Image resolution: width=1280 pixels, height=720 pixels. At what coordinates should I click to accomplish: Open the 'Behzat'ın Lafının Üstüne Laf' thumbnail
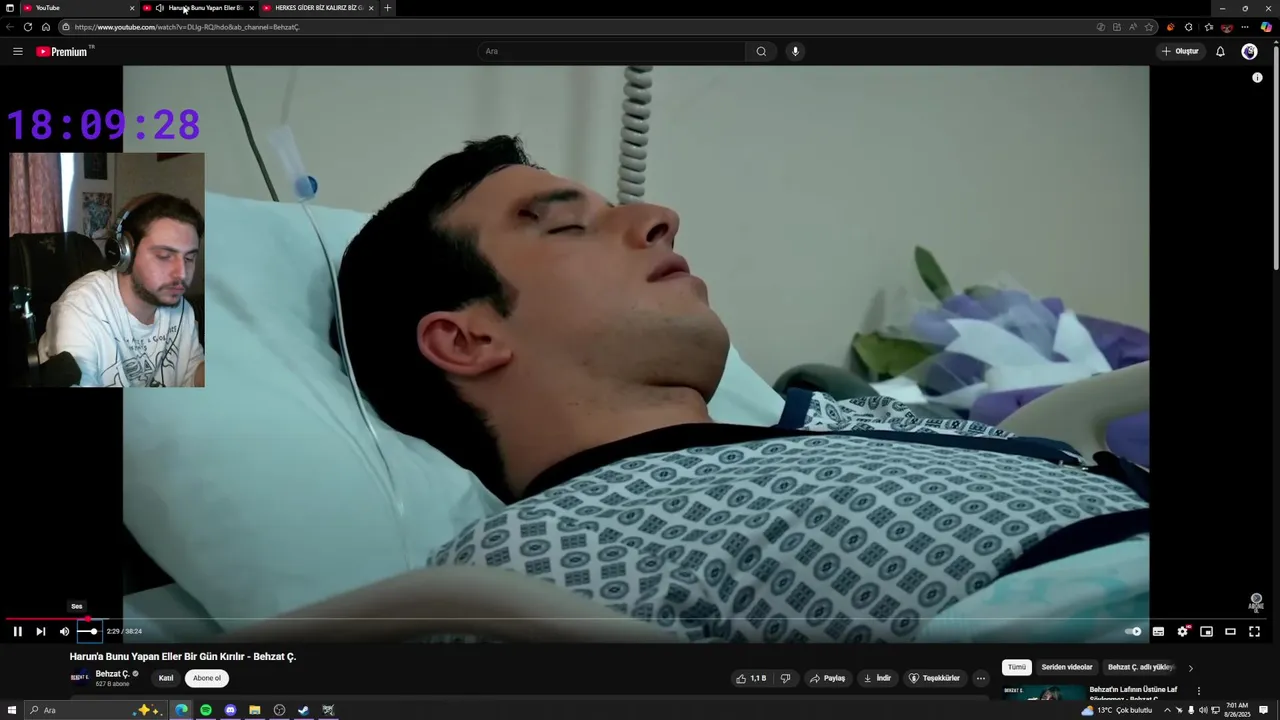pyautogui.click(x=1043, y=692)
